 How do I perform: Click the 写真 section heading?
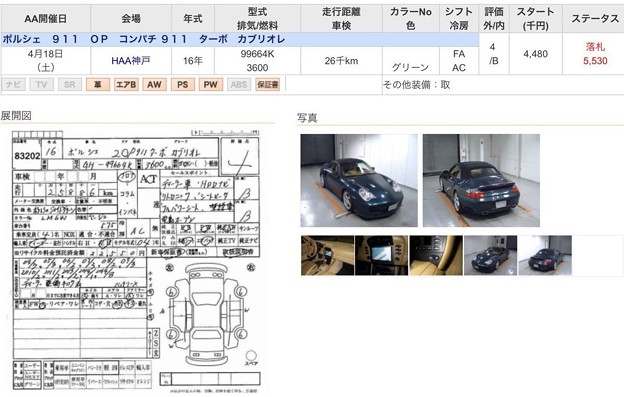coord(307,118)
